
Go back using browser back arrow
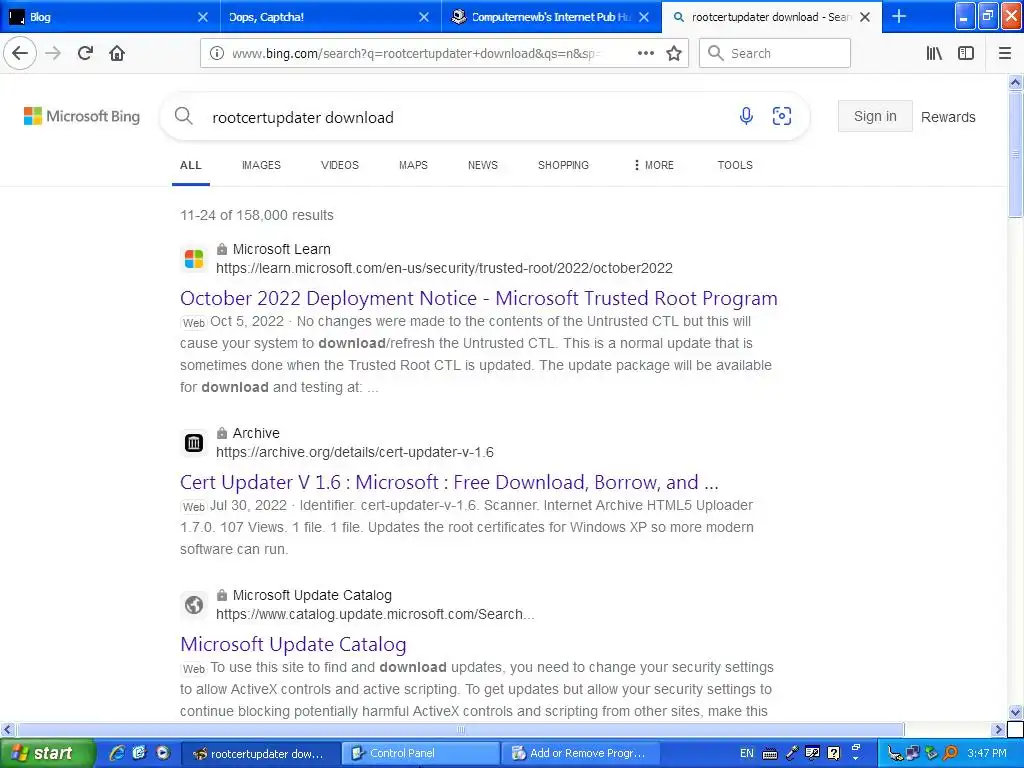tap(20, 53)
